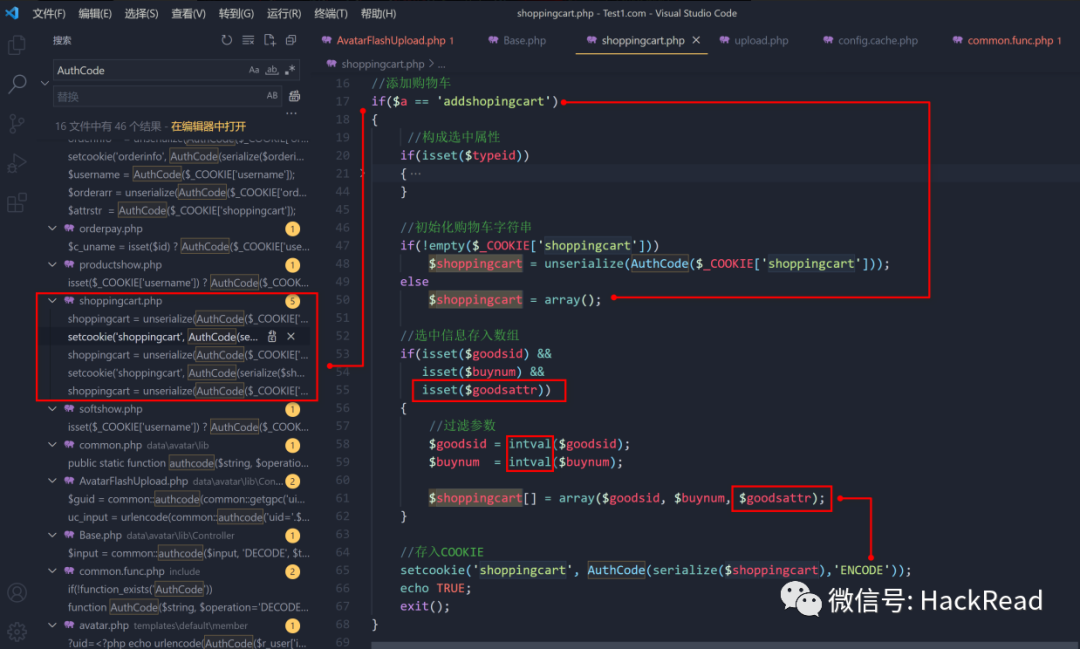Click the AuthCode search input field
Image resolution: width=1080 pixels, height=649 pixels.
tap(150, 70)
